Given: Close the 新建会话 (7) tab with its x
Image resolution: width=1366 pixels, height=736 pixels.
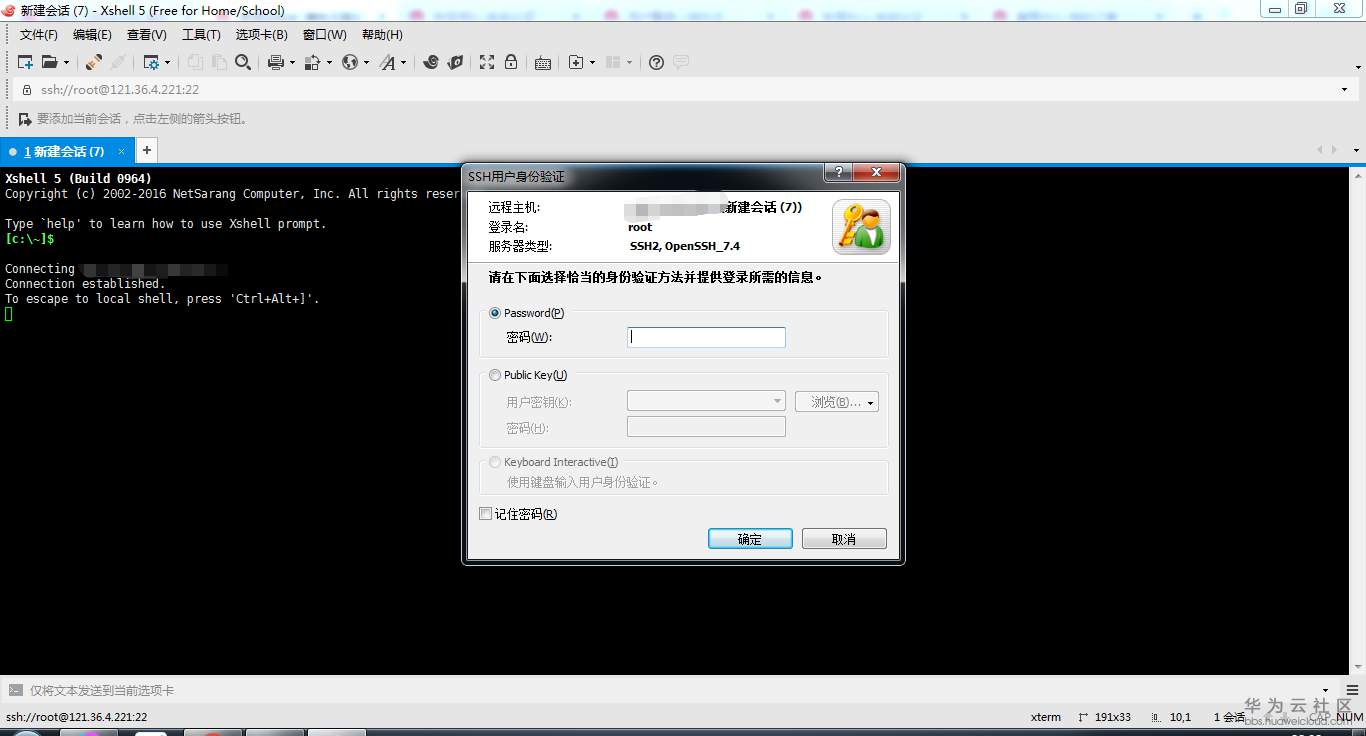Looking at the screenshot, I should pos(122,151).
